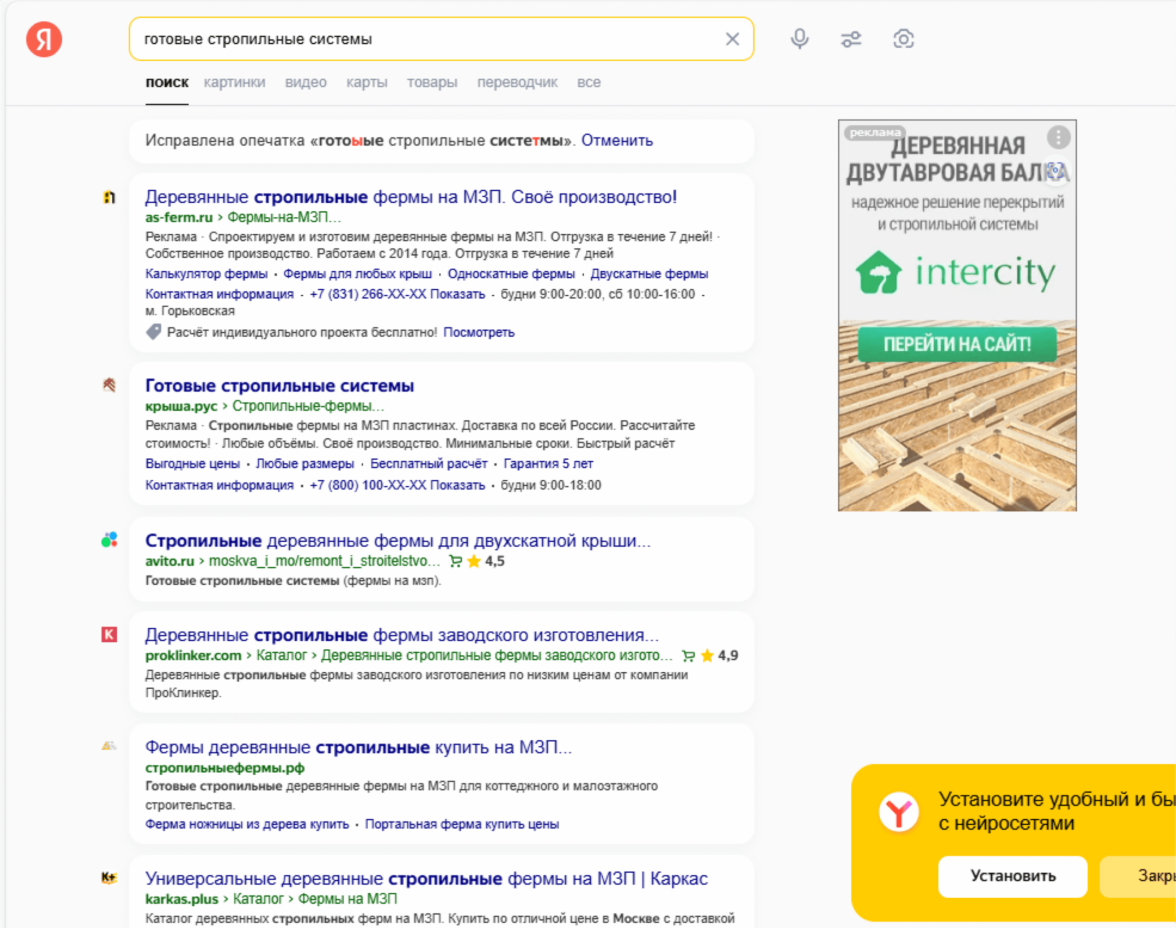Click Контактная информация under as-ferm.ru ad
This screenshot has height=928, width=1176.
pos(220,294)
